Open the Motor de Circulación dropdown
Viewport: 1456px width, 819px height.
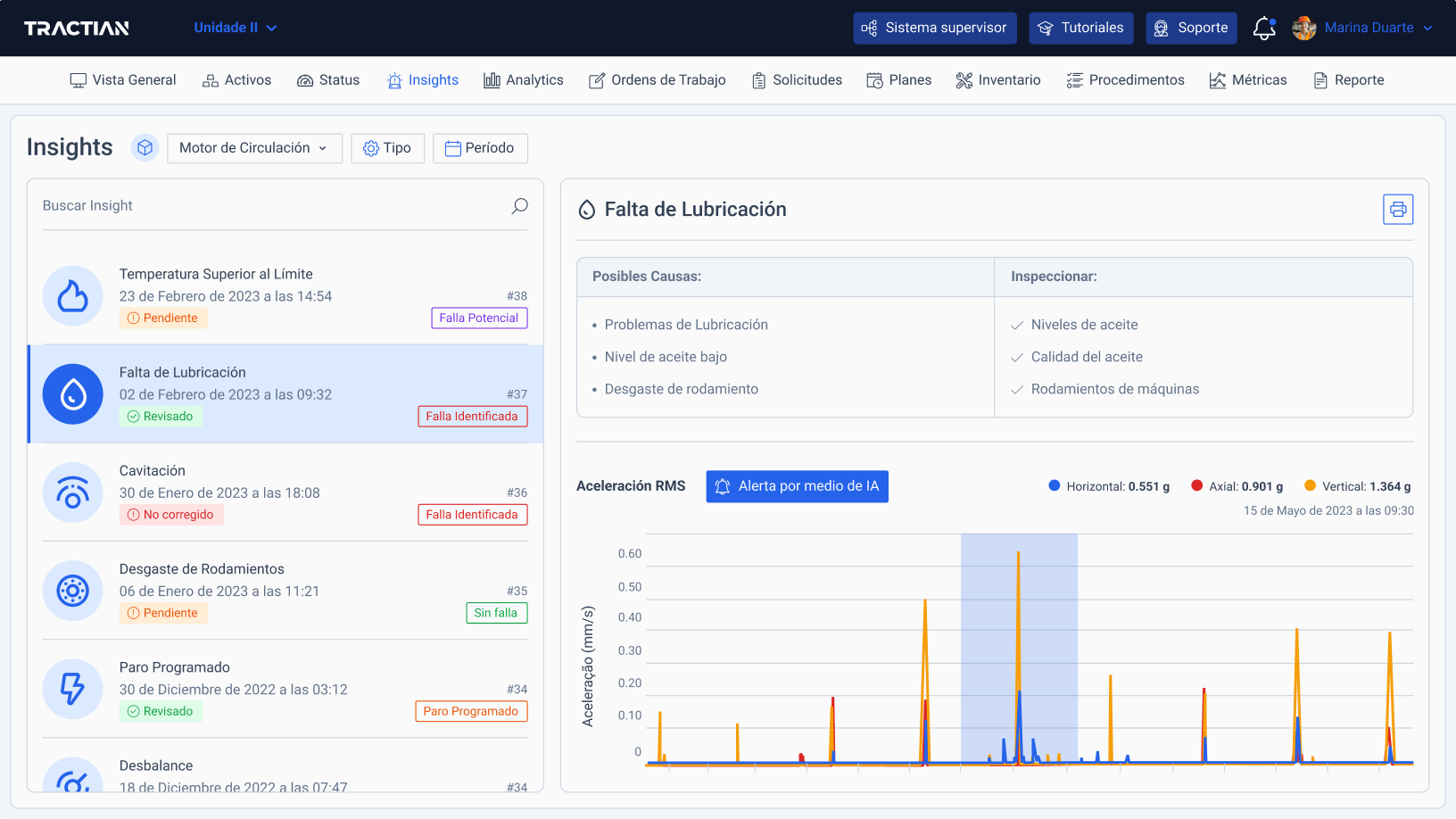point(254,147)
